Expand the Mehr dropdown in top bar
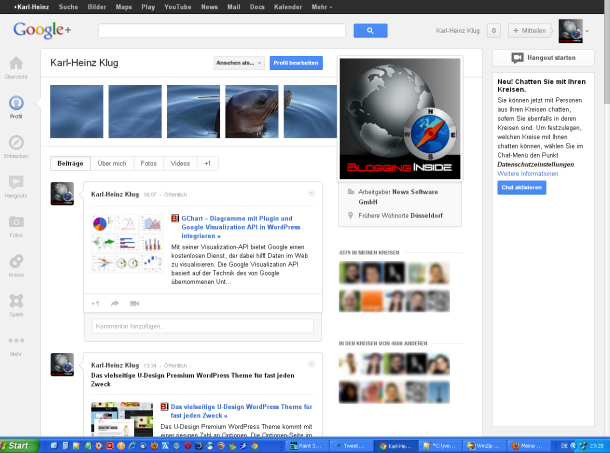Image resolution: width=610 pixels, height=453 pixels. coord(322,7)
